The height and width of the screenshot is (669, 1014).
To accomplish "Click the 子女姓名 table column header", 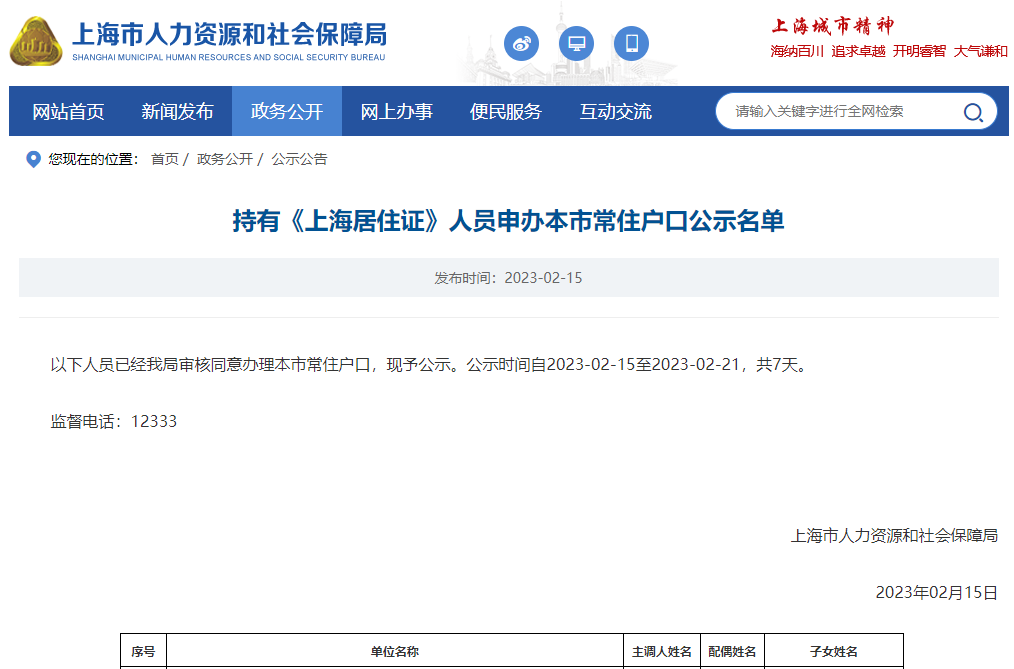I will (x=834, y=652).
